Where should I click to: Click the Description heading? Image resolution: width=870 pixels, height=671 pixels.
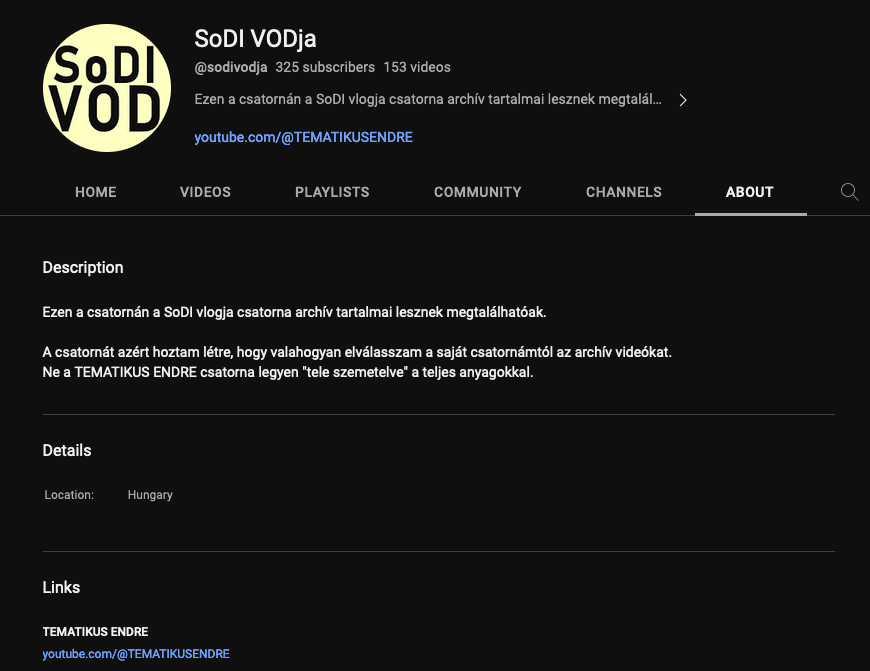(83, 268)
